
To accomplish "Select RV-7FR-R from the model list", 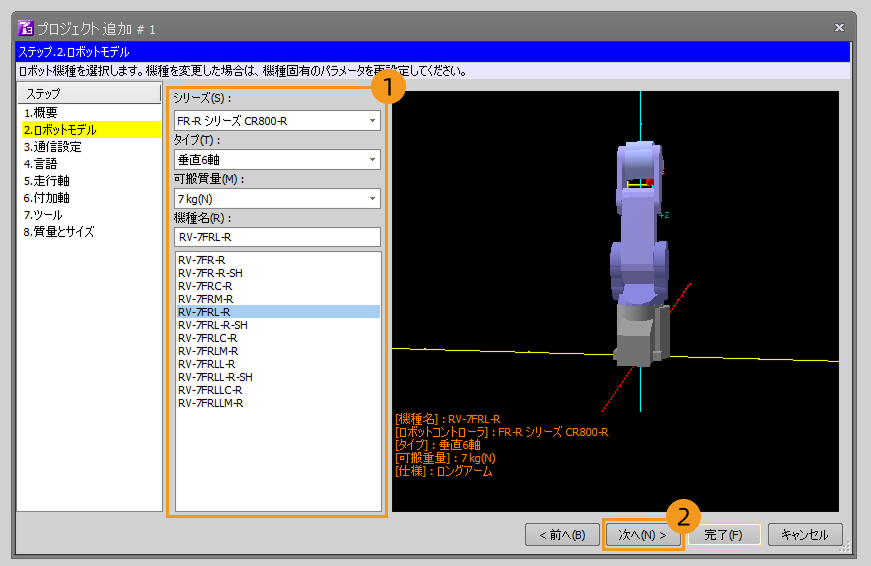I will [x=201, y=260].
